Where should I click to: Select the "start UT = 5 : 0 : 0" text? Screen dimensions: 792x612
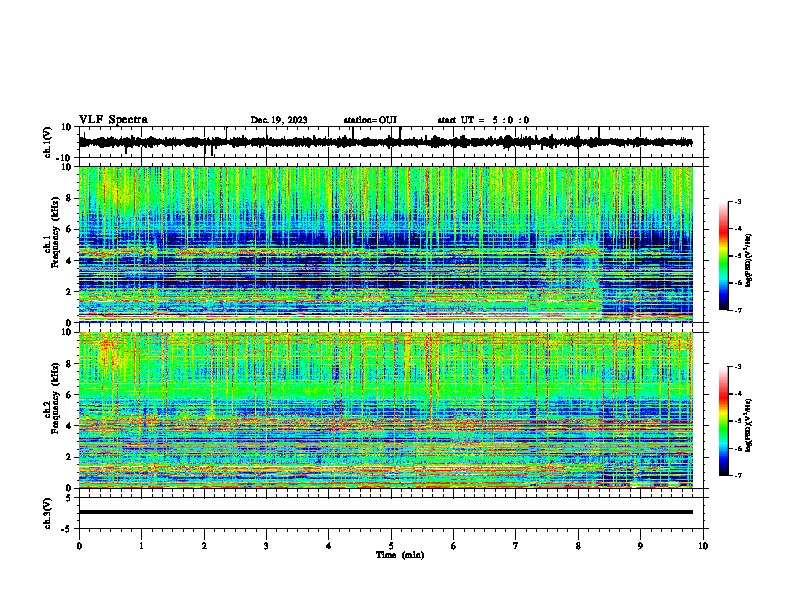tap(483, 120)
